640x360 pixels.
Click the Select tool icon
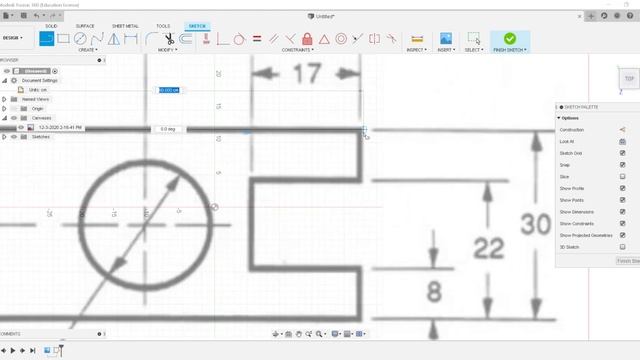474,39
